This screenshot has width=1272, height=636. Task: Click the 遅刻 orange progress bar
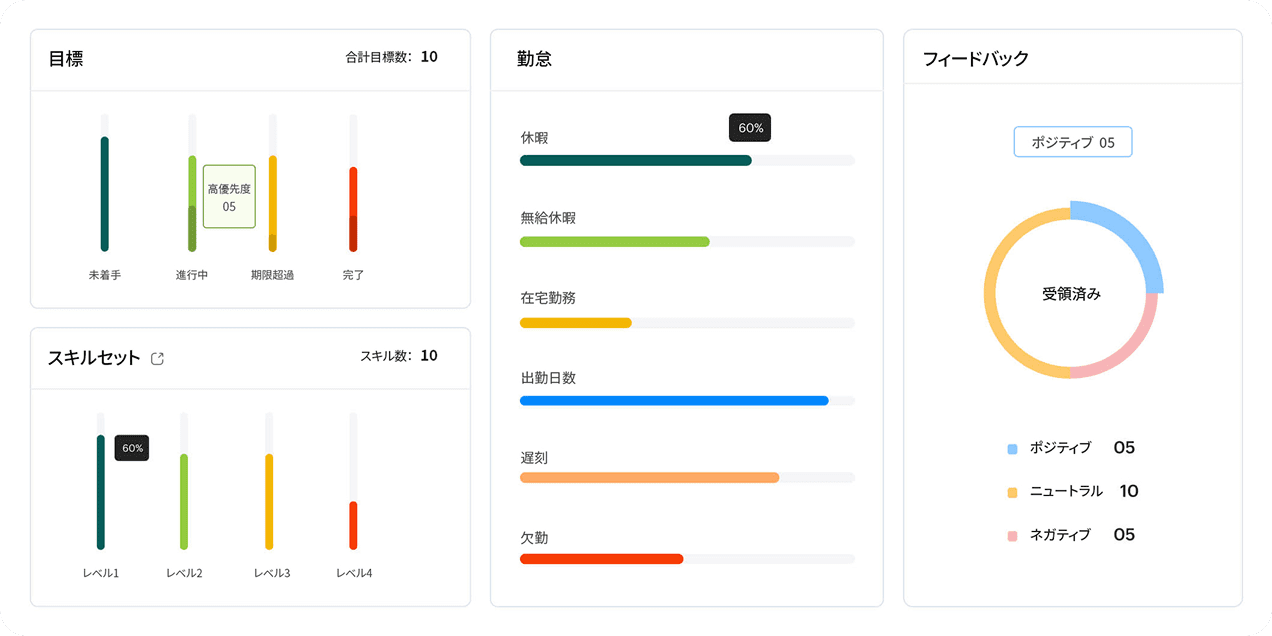pyautogui.click(x=649, y=478)
